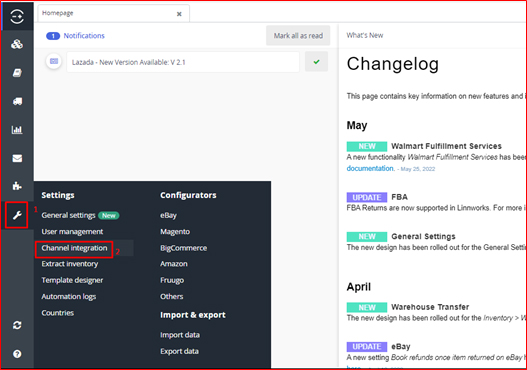527x370 pixels.
Task: Click the What's New panel title
Action: [365, 35]
